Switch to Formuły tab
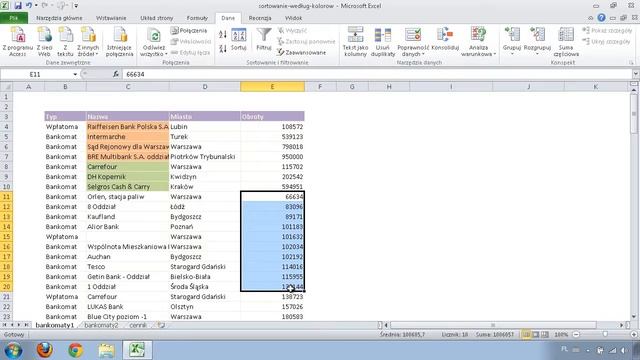The image size is (640, 360). (x=197, y=18)
